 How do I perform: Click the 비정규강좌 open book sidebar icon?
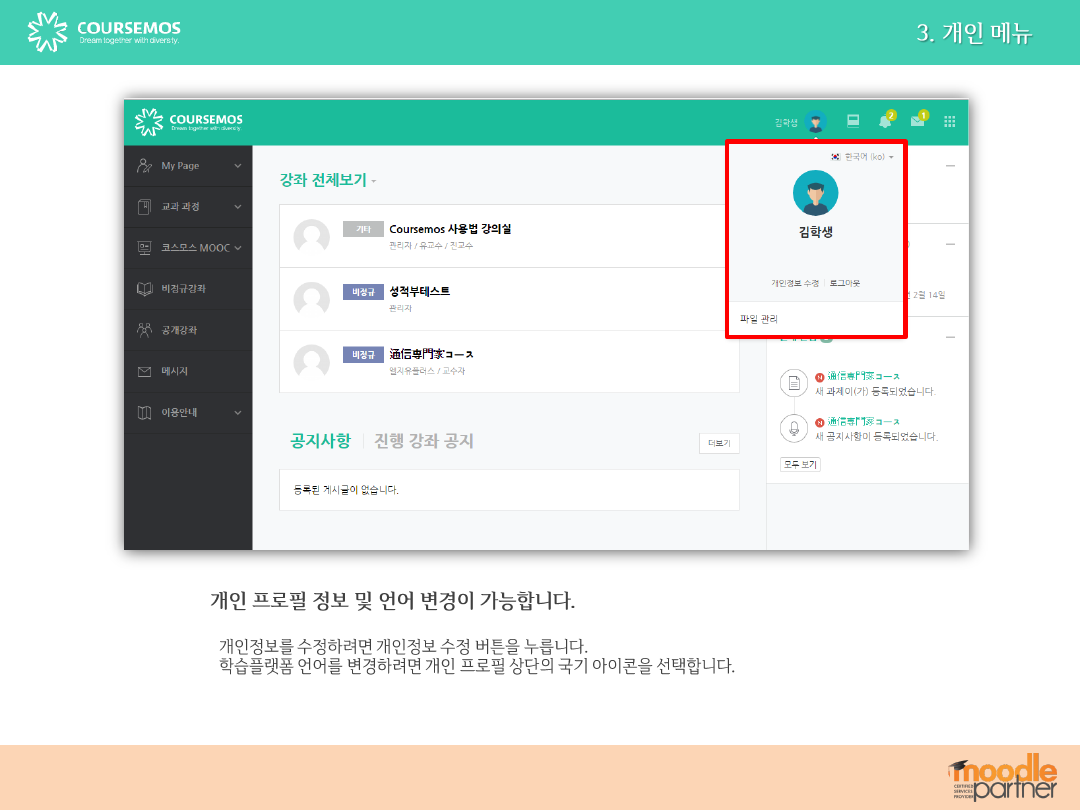144,289
